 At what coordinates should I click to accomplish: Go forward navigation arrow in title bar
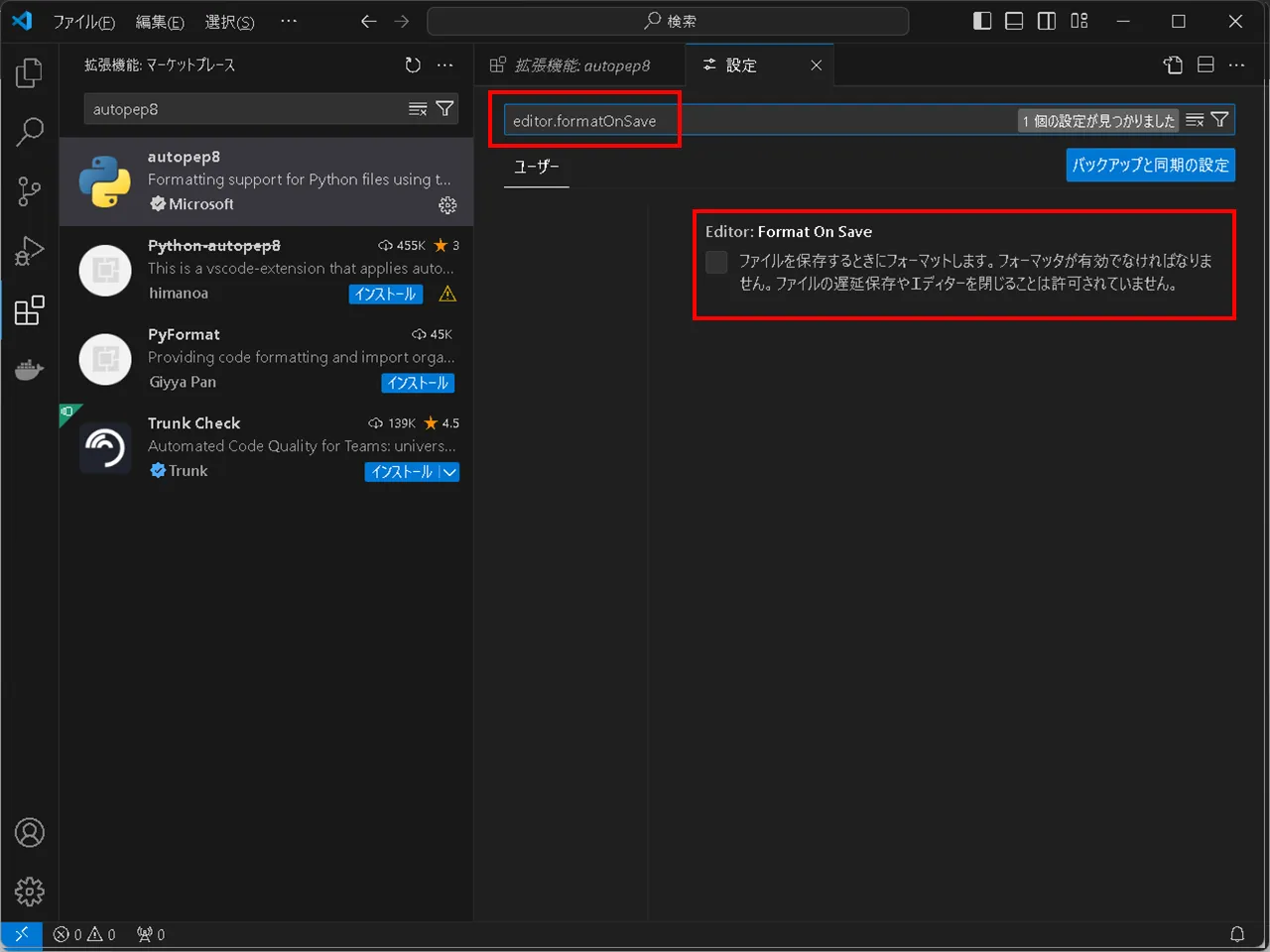pos(401,21)
